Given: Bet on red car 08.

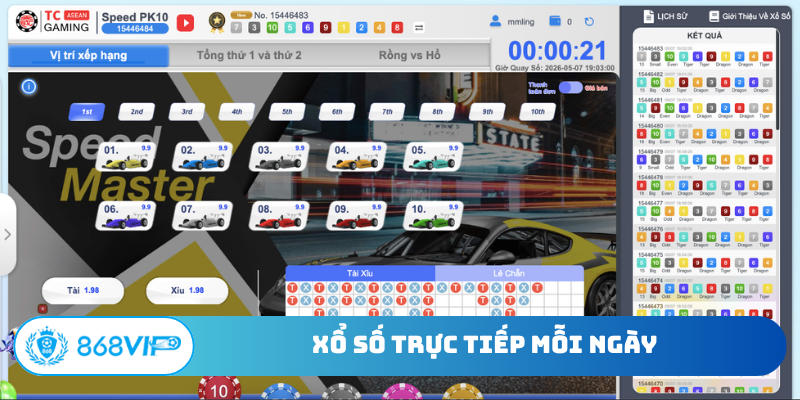Looking at the screenshot, I should 280,216.
